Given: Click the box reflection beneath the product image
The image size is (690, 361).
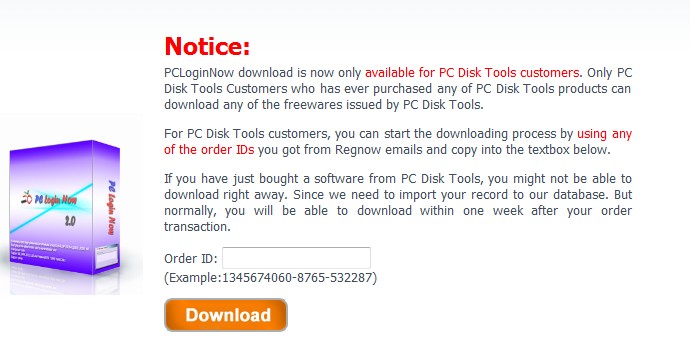Looking at the screenshot, I should click(x=65, y=284).
